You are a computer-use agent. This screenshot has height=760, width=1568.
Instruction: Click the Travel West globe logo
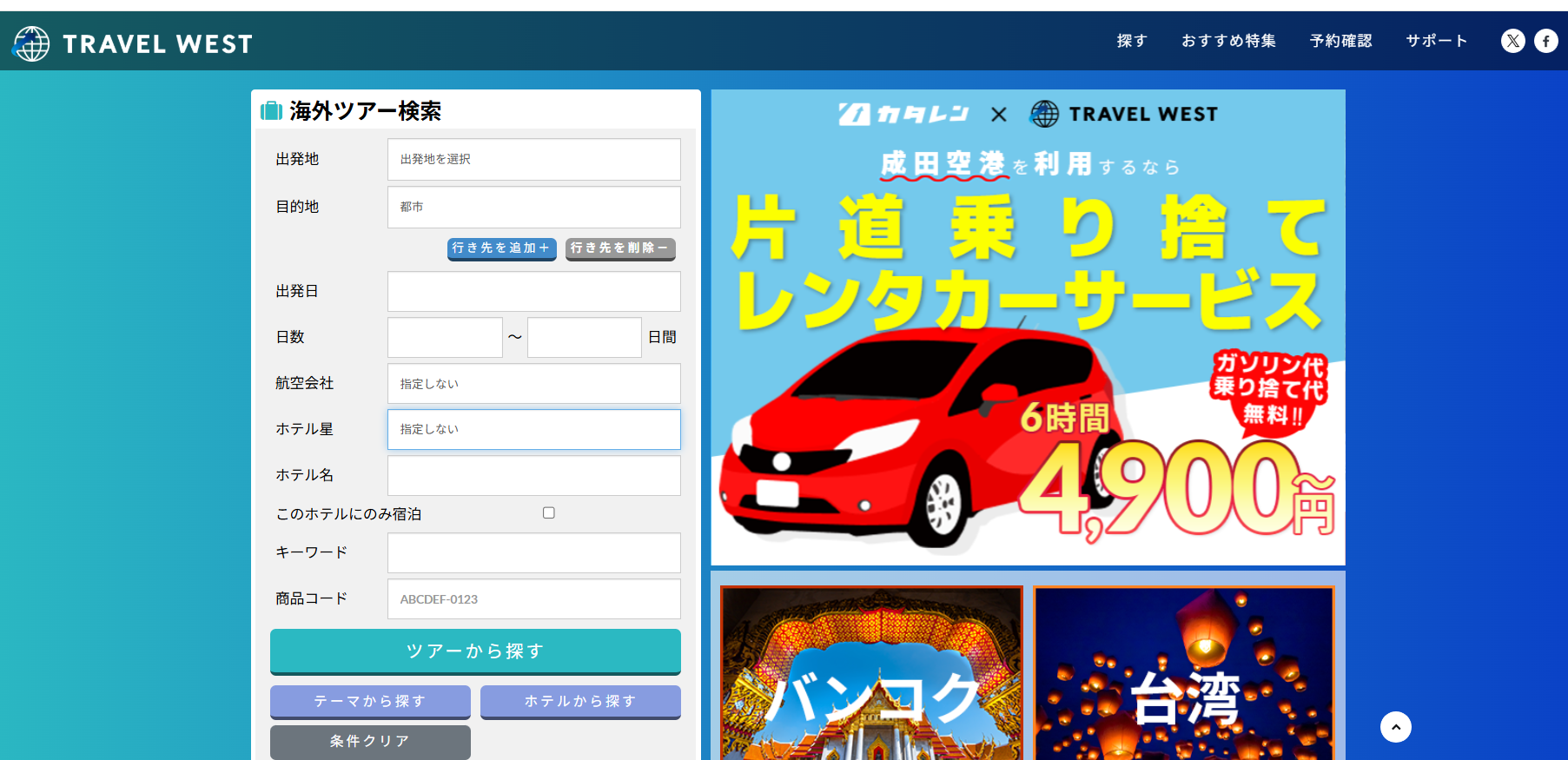pyautogui.click(x=32, y=43)
